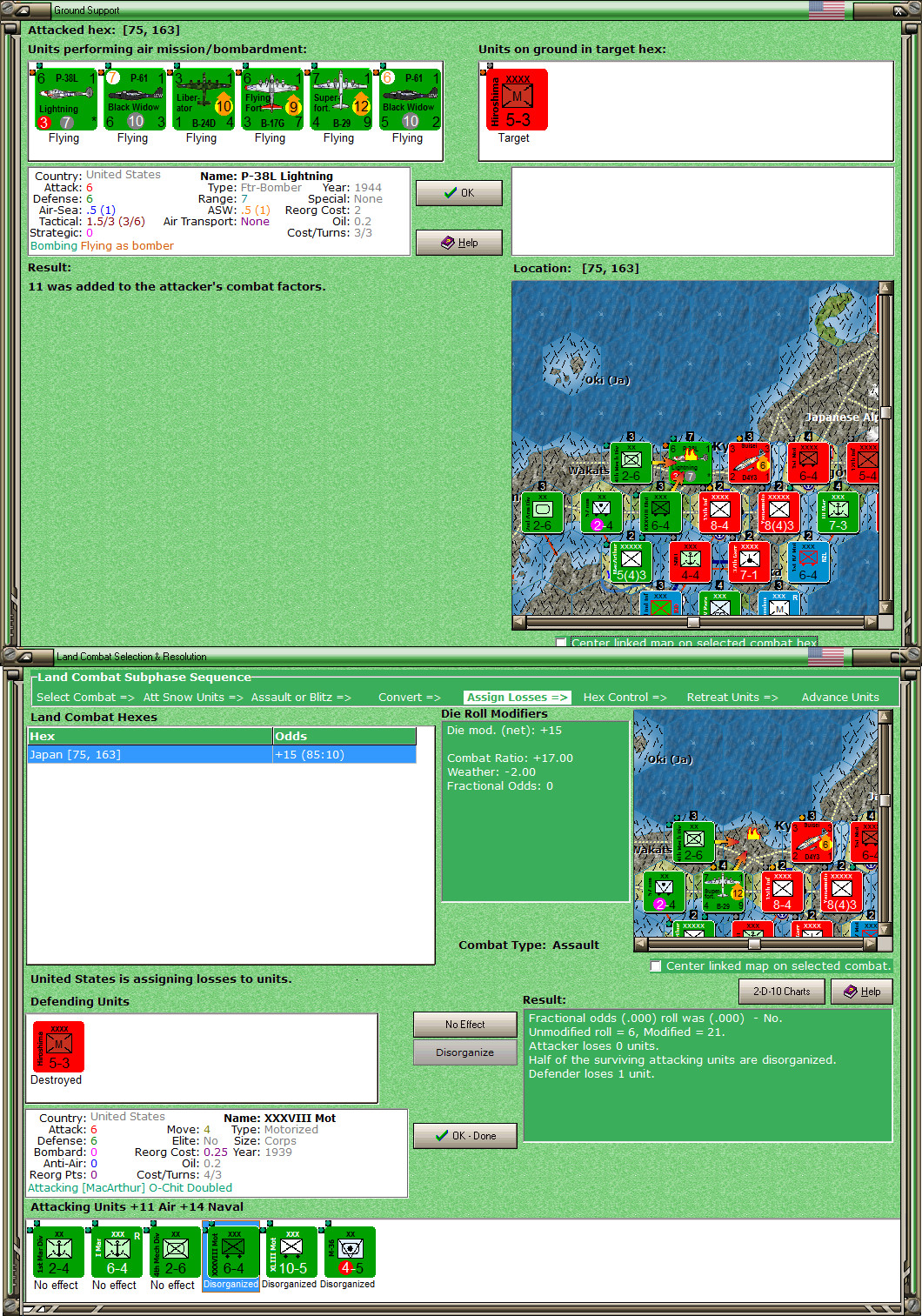Click the 7-3 green counter on upper map
The width and height of the screenshot is (922, 1316).
coord(838,512)
